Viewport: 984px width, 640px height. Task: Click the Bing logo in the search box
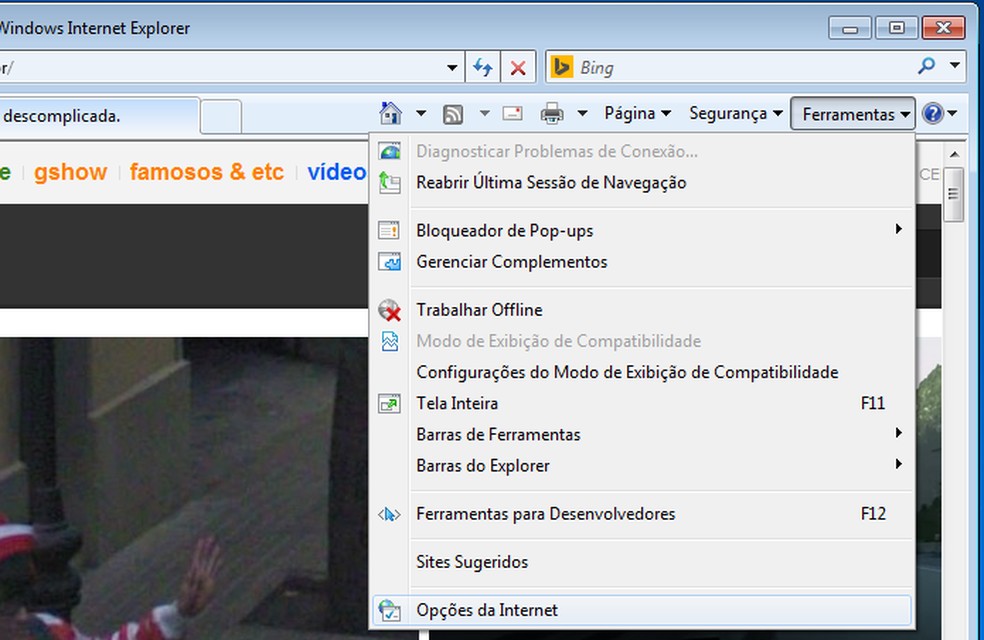[564, 66]
